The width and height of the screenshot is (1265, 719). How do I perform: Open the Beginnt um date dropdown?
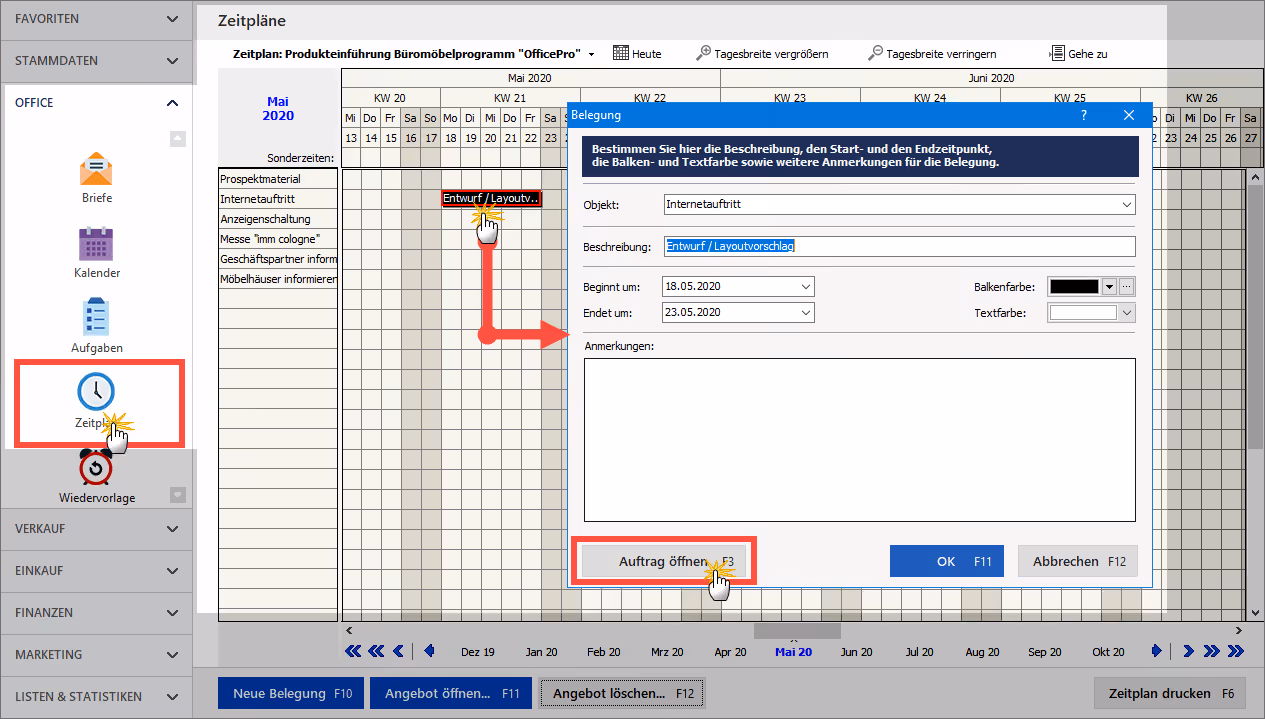click(x=806, y=287)
